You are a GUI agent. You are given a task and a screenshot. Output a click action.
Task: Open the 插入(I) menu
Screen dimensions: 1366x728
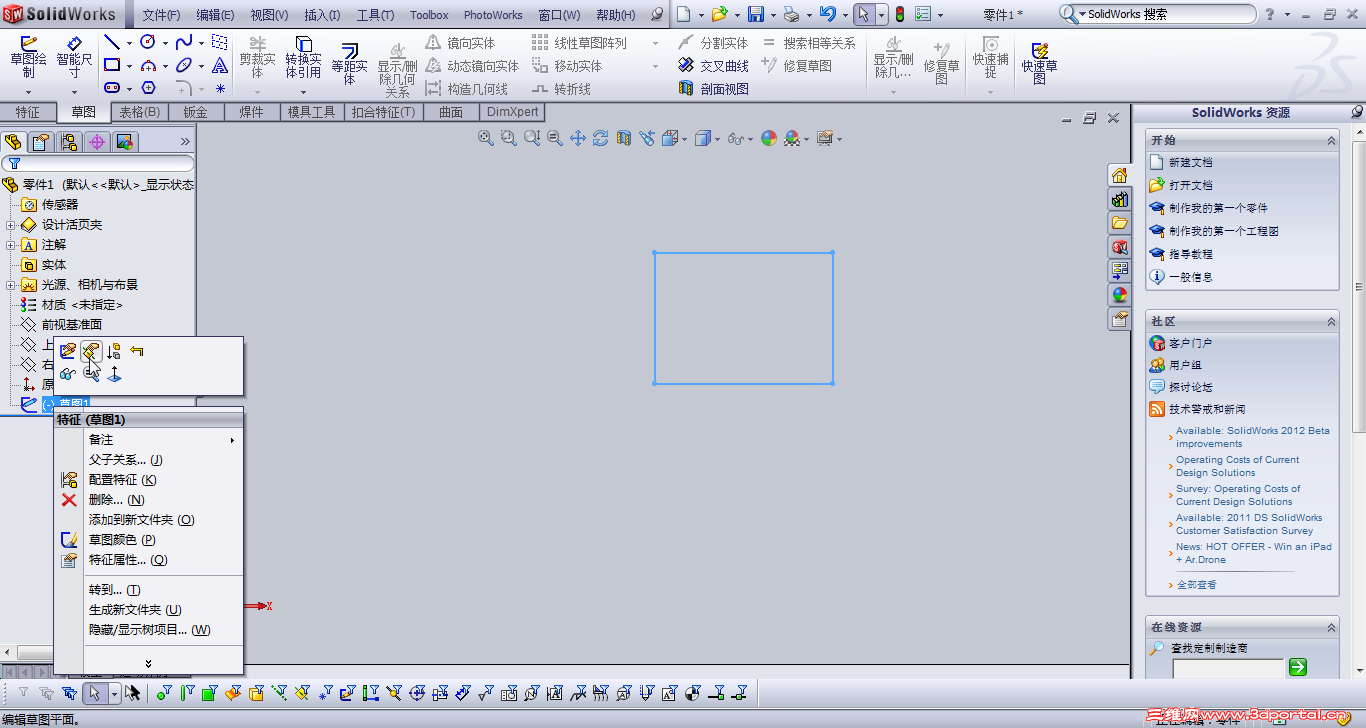tap(322, 15)
